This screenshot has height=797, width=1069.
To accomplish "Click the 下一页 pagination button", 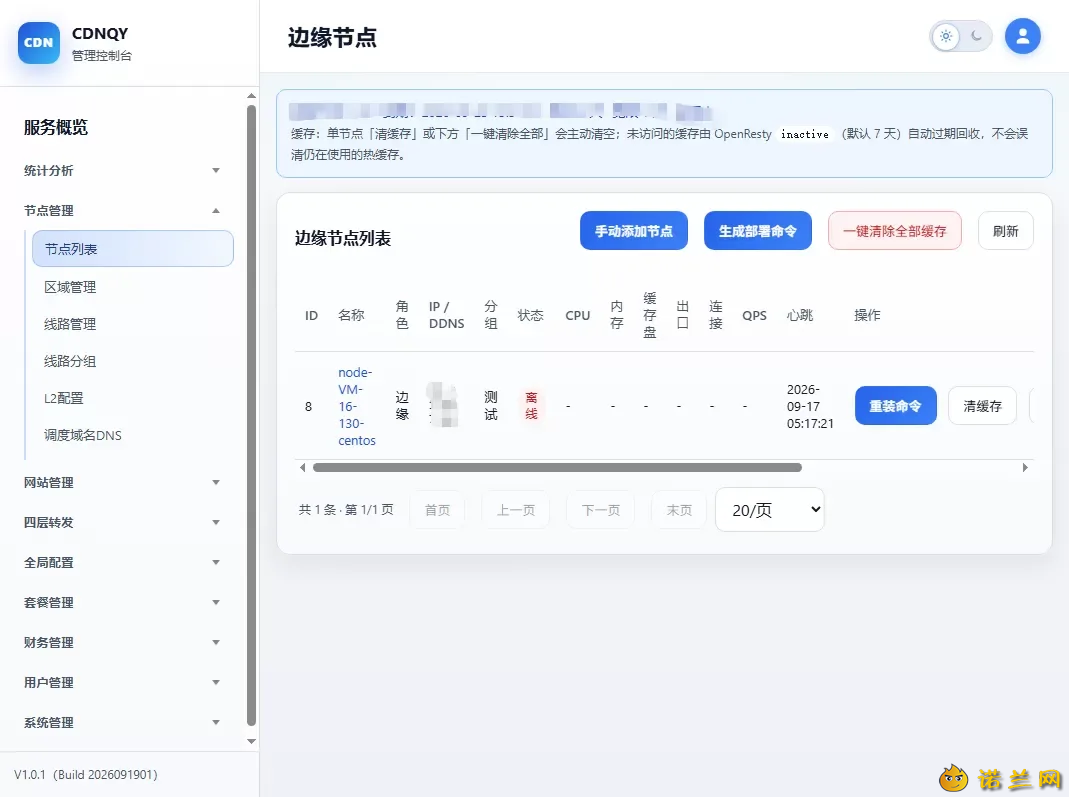I will (x=601, y=510).
